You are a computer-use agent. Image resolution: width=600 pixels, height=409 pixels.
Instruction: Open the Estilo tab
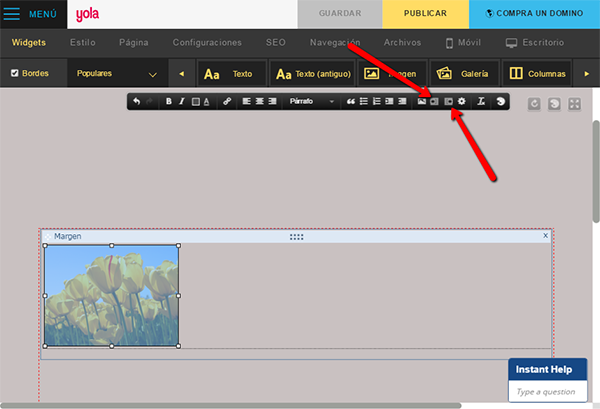(x=84, y=43)
